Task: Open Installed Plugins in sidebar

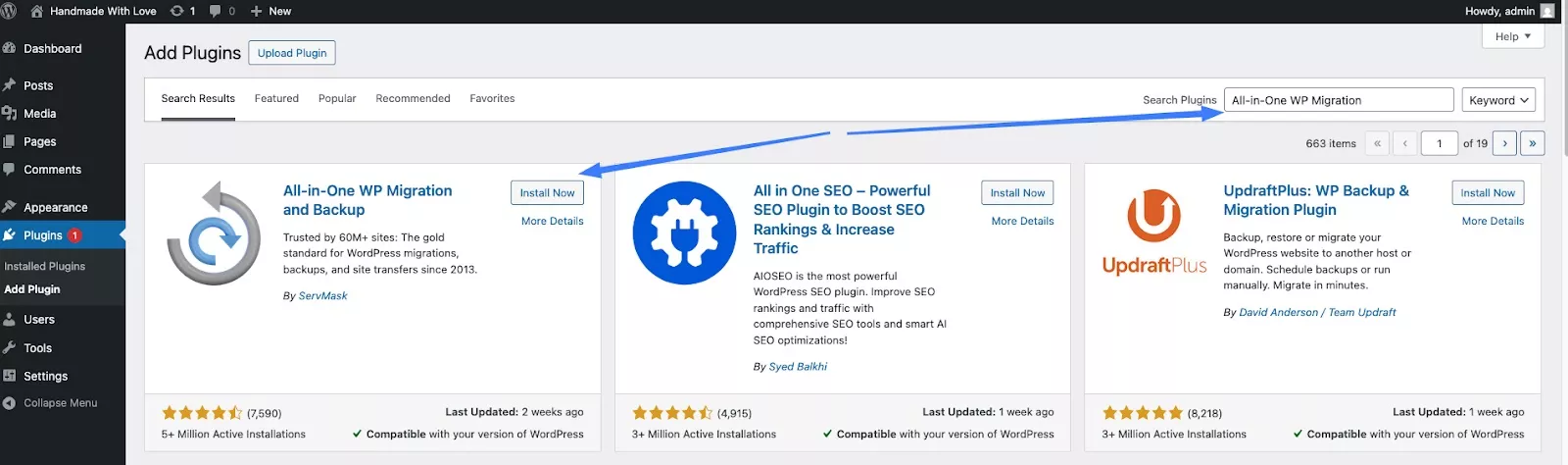Action: 45,266
